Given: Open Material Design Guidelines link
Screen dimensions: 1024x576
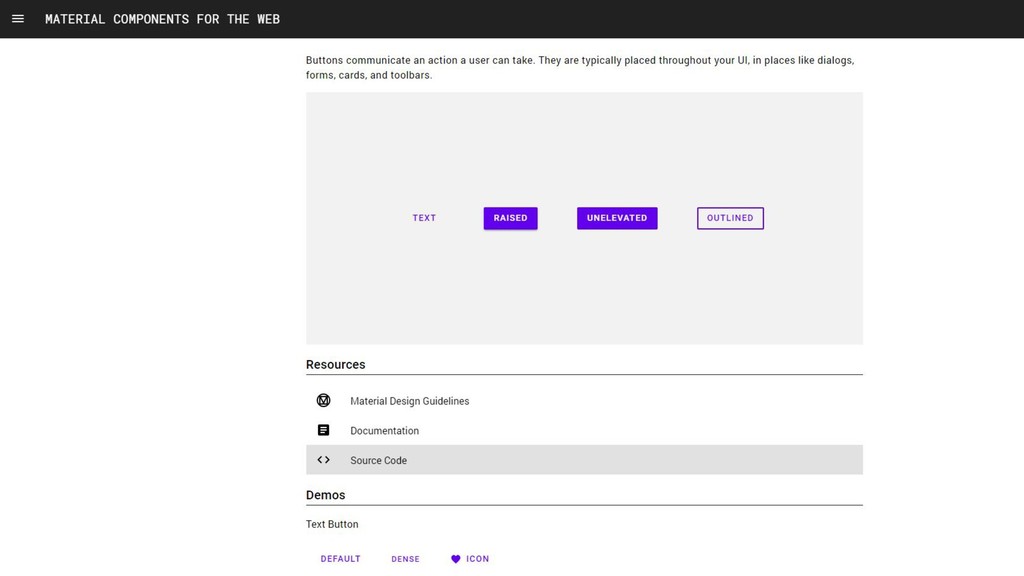Looking at the screenshot, I should (x=584, y=401).
